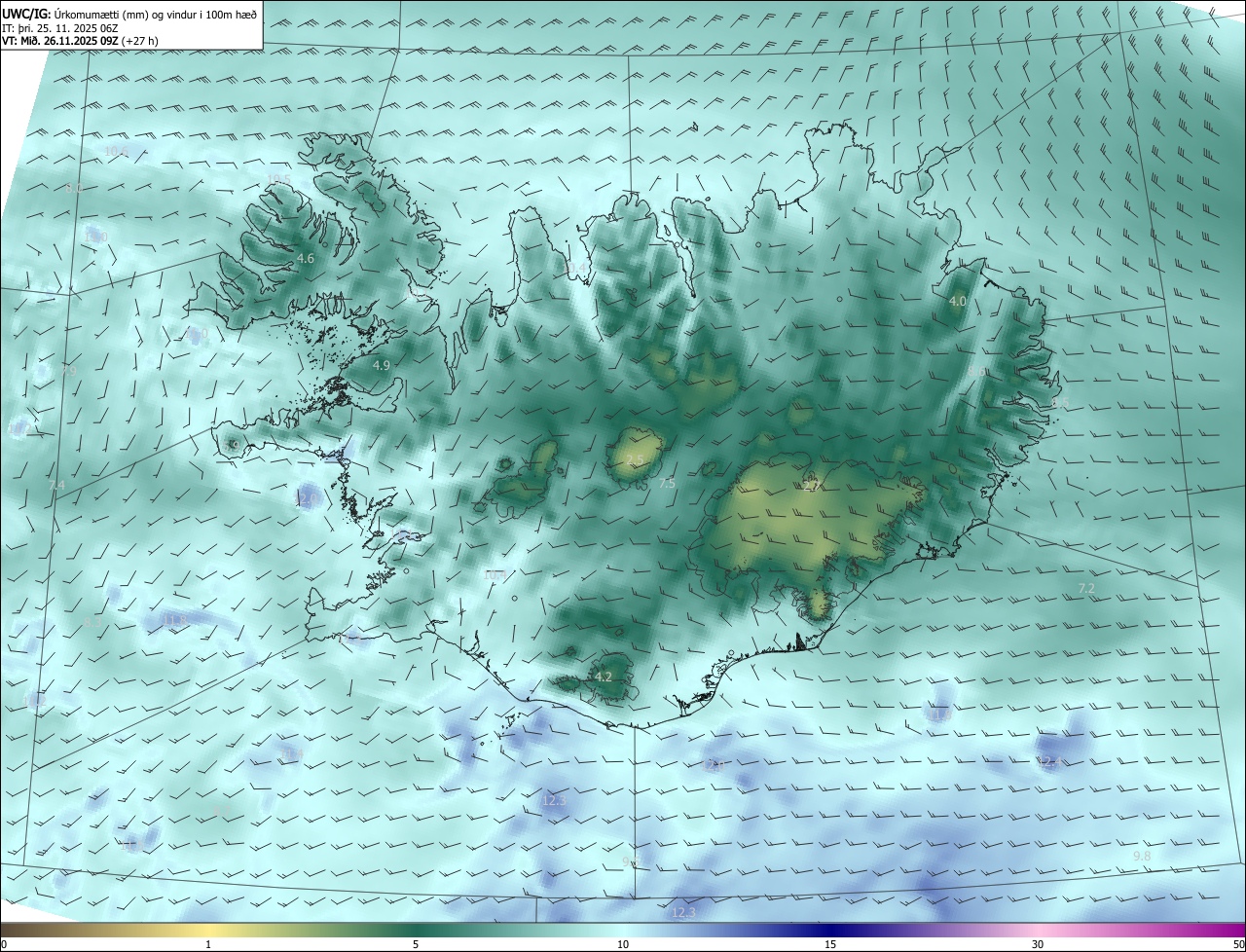Select the IT initial time line 06Z
Screen dimensions: 1246x952
click(60, 27)
